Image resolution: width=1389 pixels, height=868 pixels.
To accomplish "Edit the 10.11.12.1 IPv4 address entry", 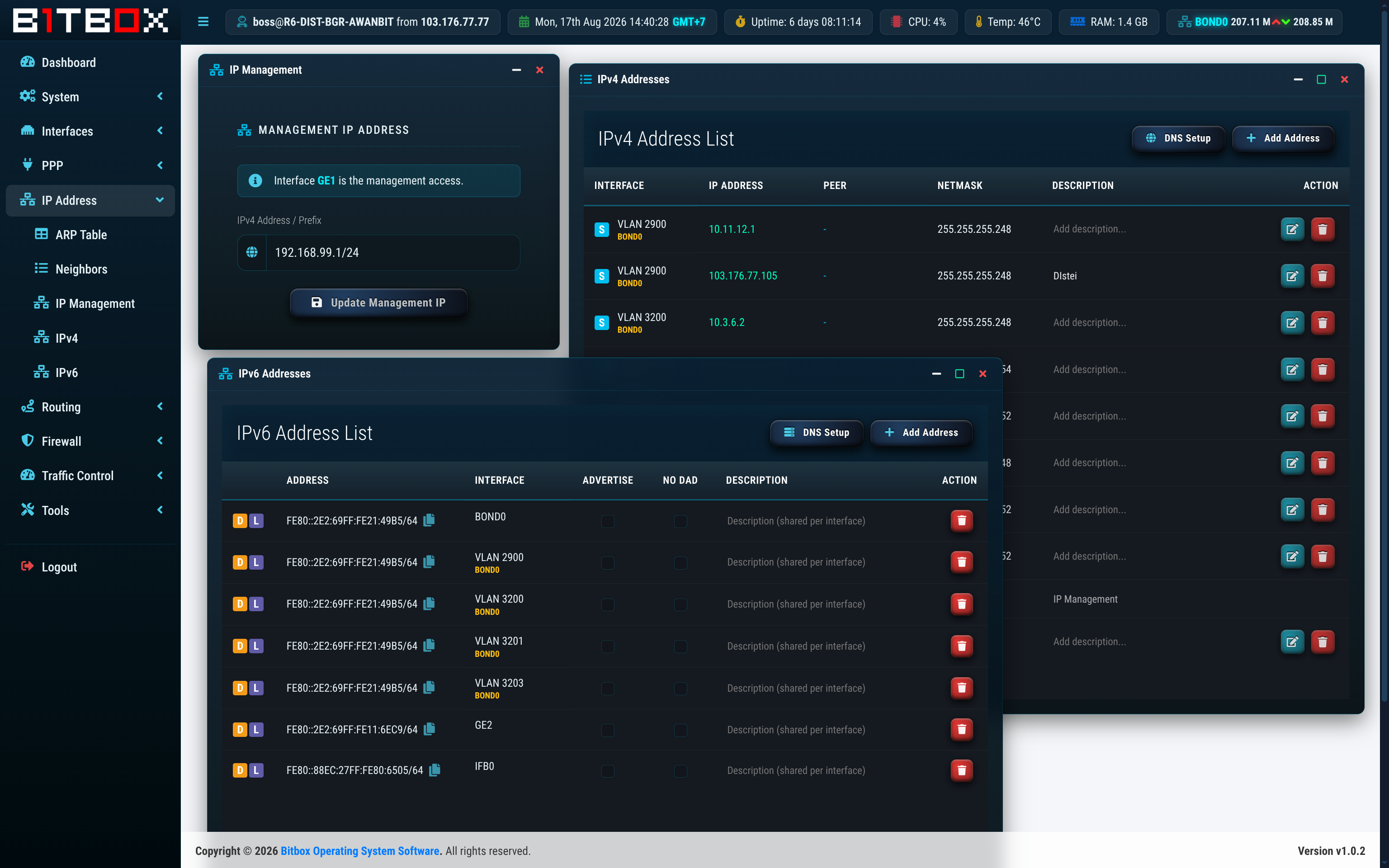I will point(1292,229).
